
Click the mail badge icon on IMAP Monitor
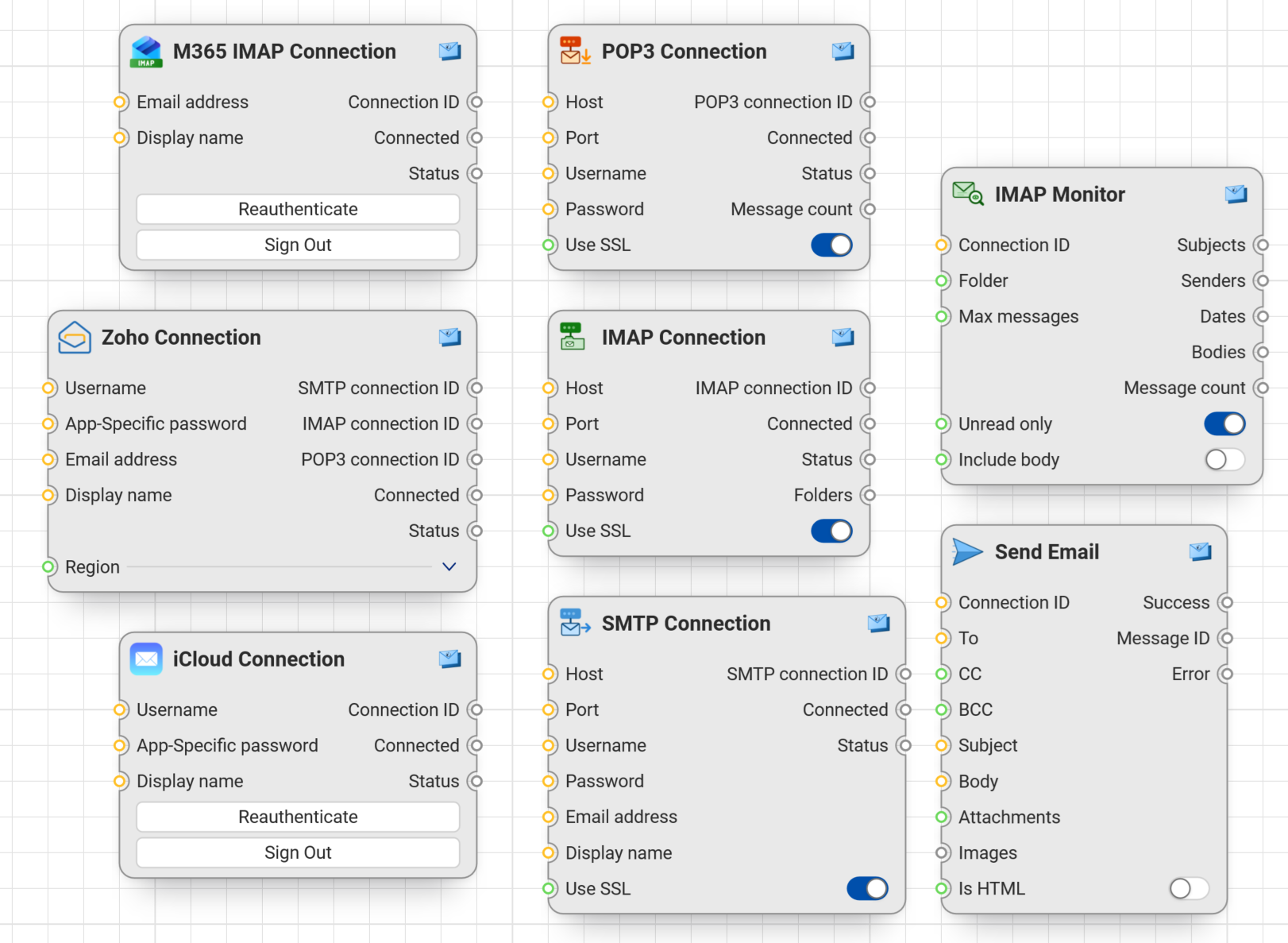pyautogui.click(x=1236, y=195)
